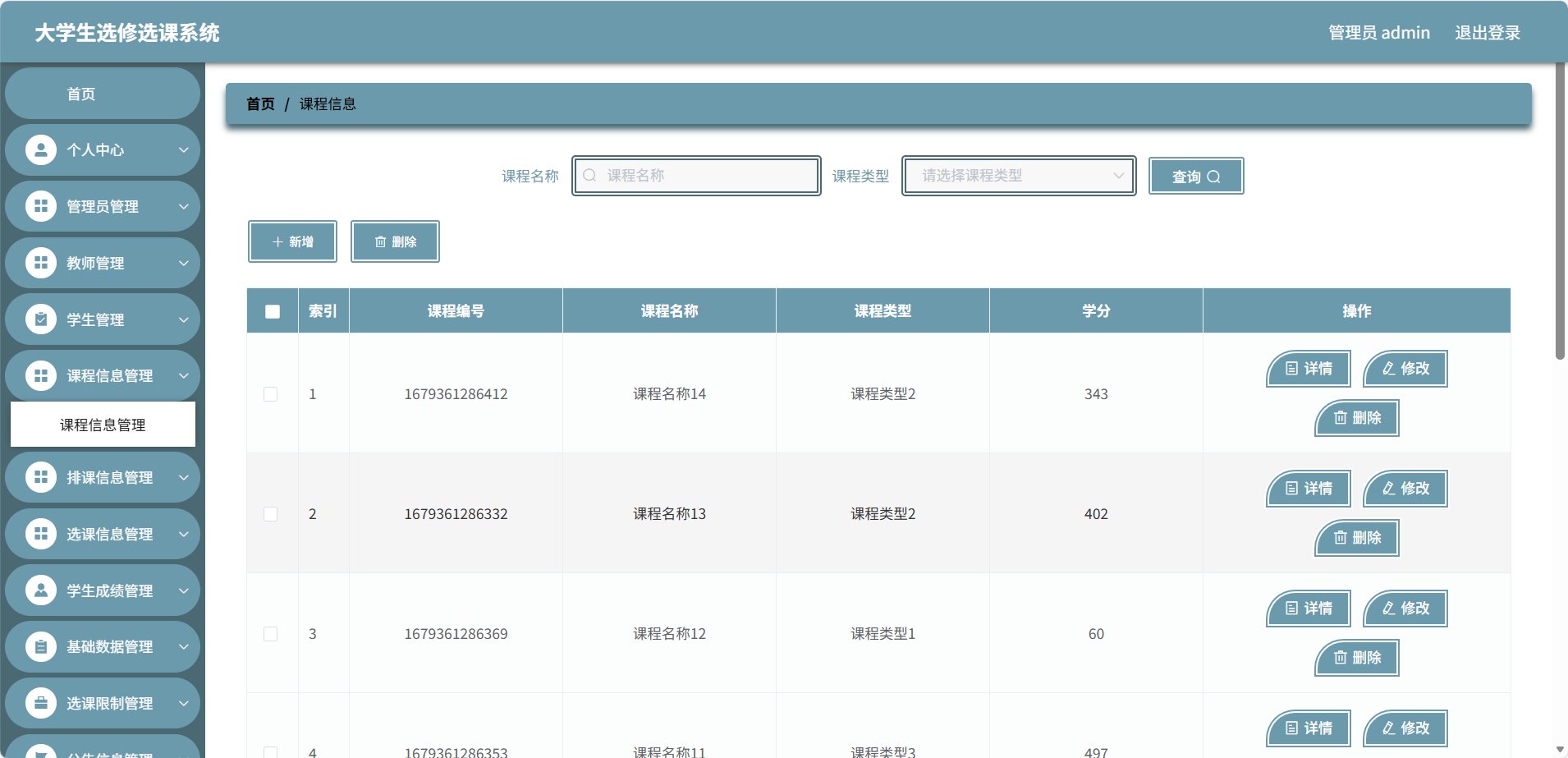Click the 大学生选修选课系统 title
This screenshot has width=1568, height=758.
[x=127, y=33]
